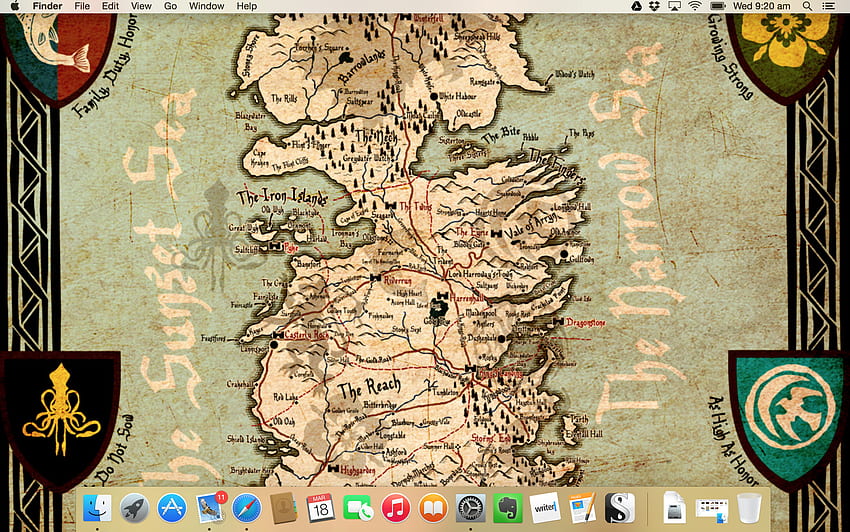Open the Edit menu
The width and height of the screenshot is (850, 532).
(110, 6)
